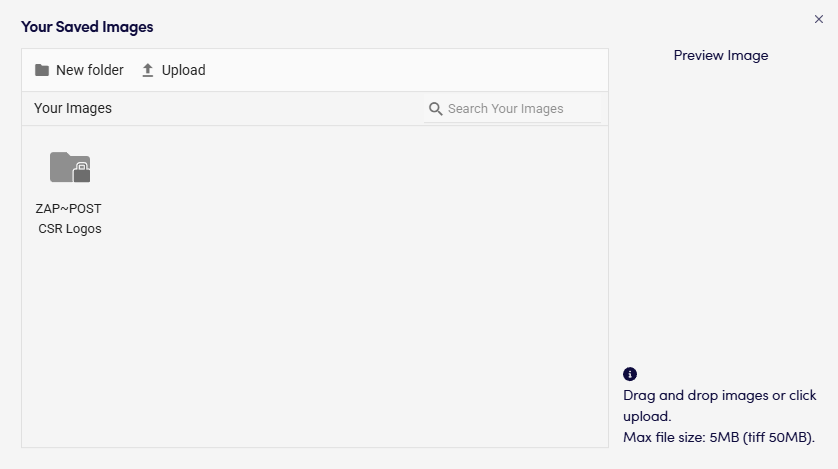838x469 pixels.
Task: Click the Your Saved Images title
Action: point(87,27)
